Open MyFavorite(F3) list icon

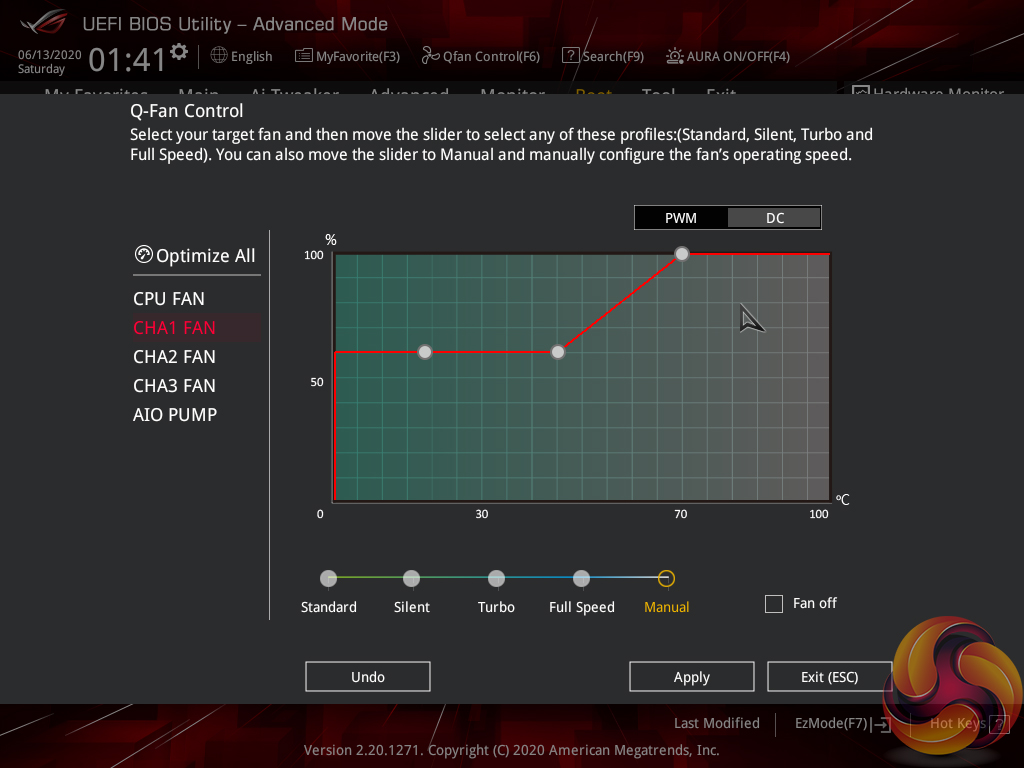point(303,56)
